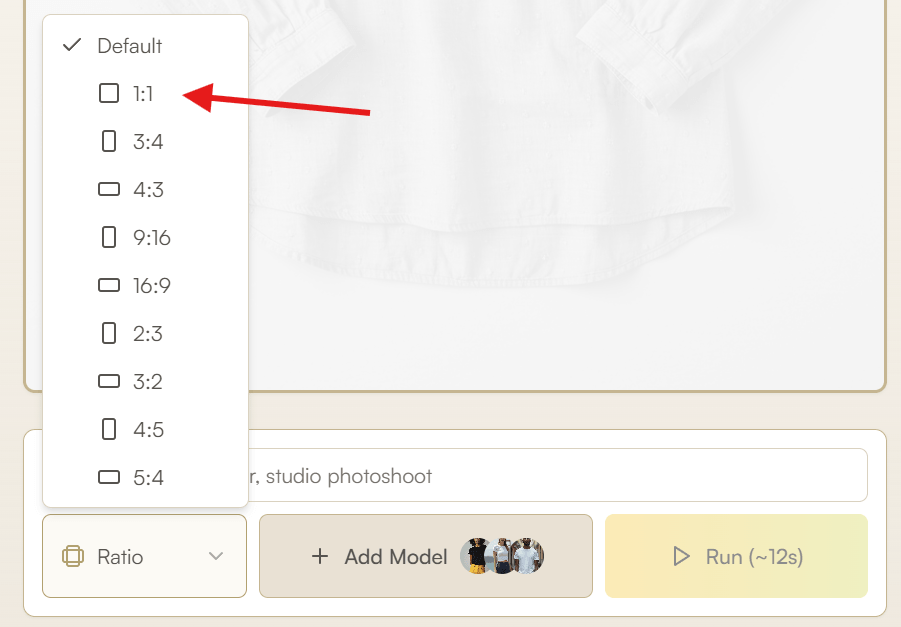Select the 4:5 portrait ratio icon
Viewport: 901px width, 627px height.
(109, 430)
